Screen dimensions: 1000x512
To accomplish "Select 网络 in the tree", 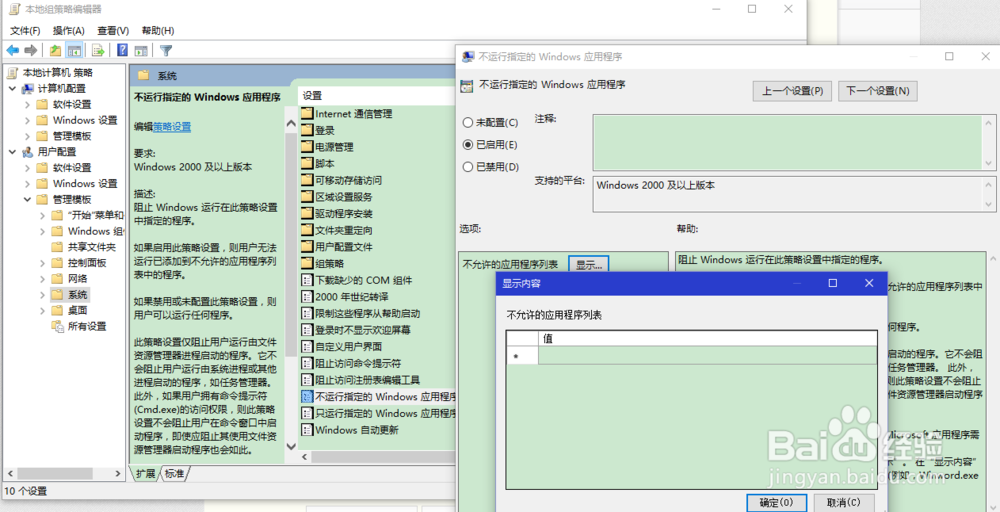I will [78, 279].
